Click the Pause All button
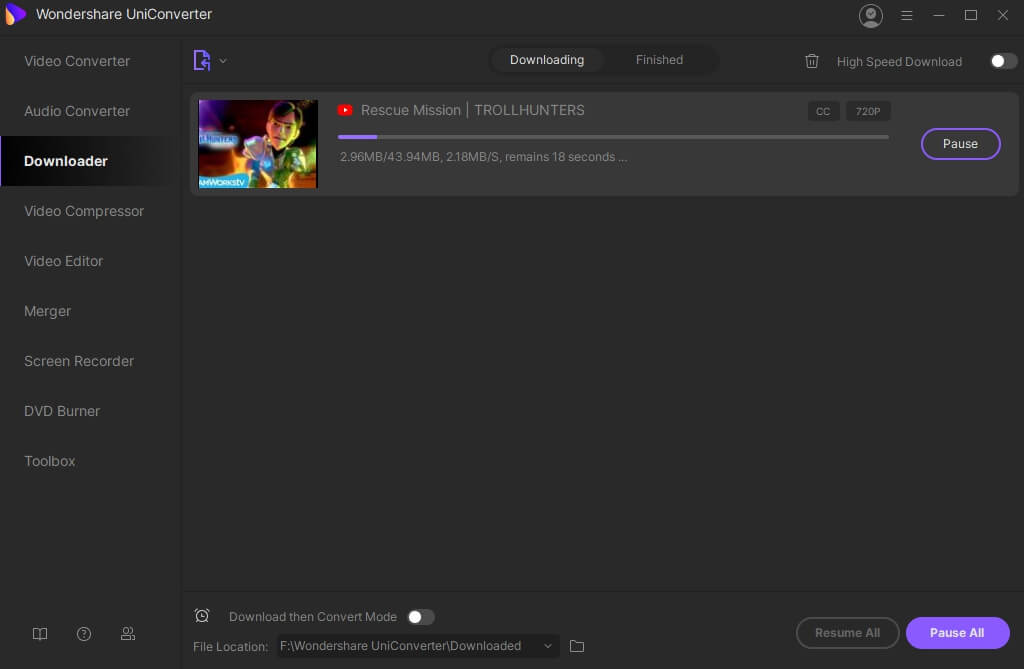This screenshot has height=669, width=1024. [x=957, y=633]
